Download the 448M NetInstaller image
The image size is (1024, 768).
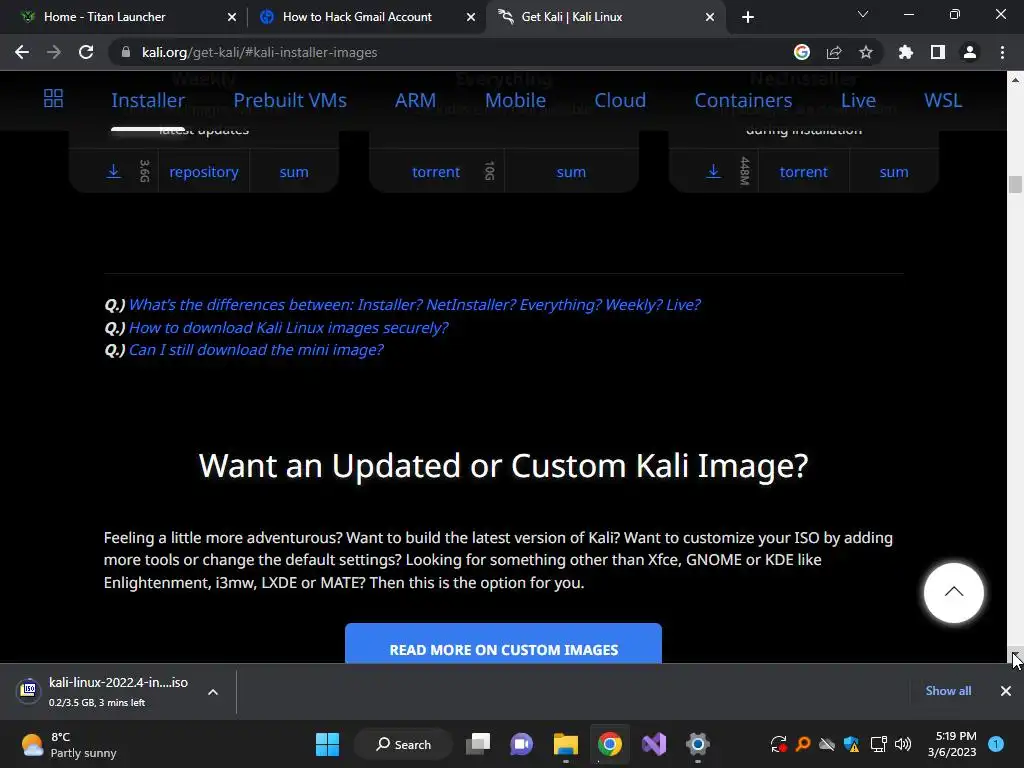coord(714,171)
